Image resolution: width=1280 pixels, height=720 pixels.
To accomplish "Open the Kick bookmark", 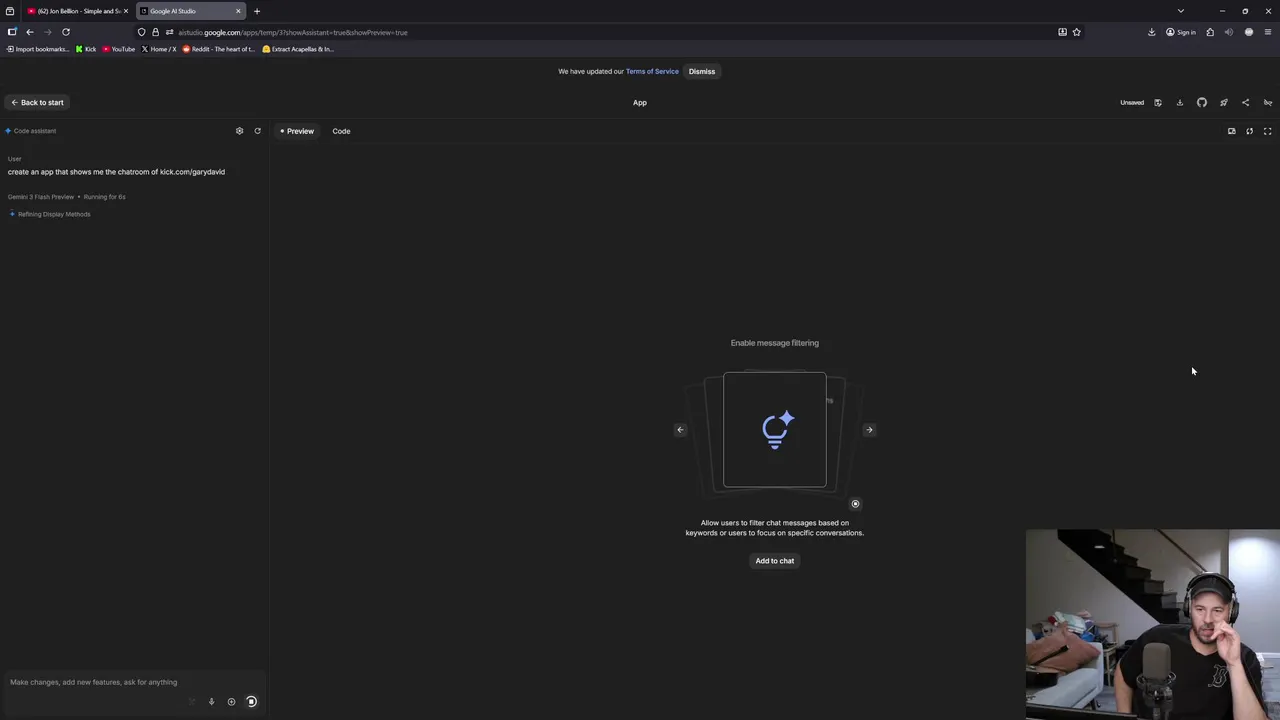I will pyautogui.click(x=86, y=49).
